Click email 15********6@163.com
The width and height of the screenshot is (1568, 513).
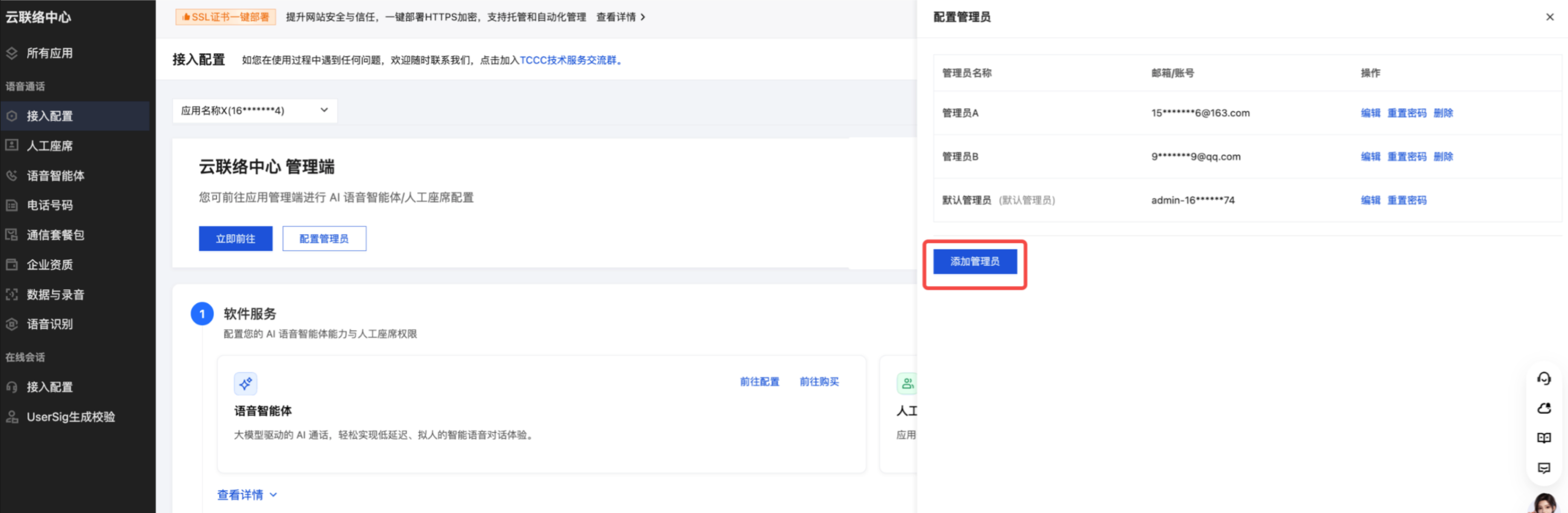[1201, 113]
